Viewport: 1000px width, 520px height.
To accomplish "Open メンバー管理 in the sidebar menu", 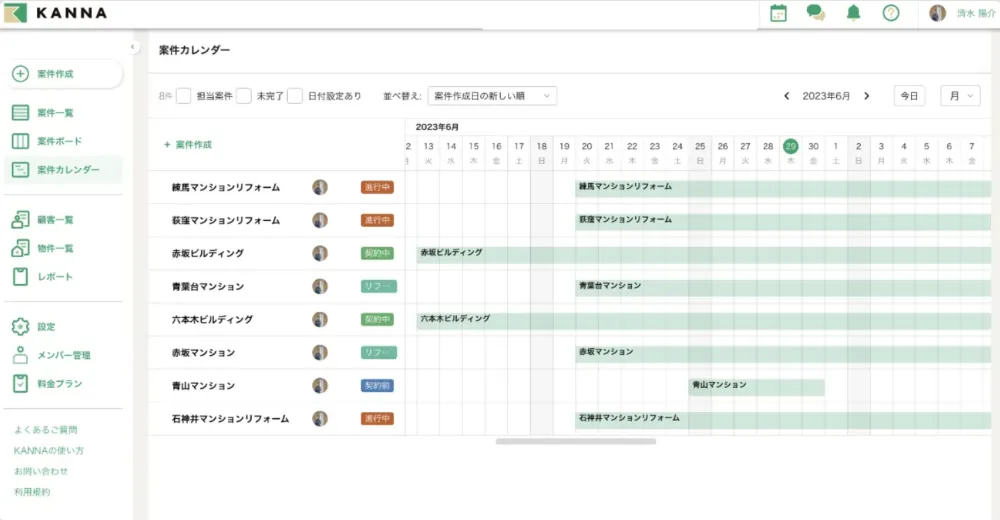I will [x=64, y=355].
